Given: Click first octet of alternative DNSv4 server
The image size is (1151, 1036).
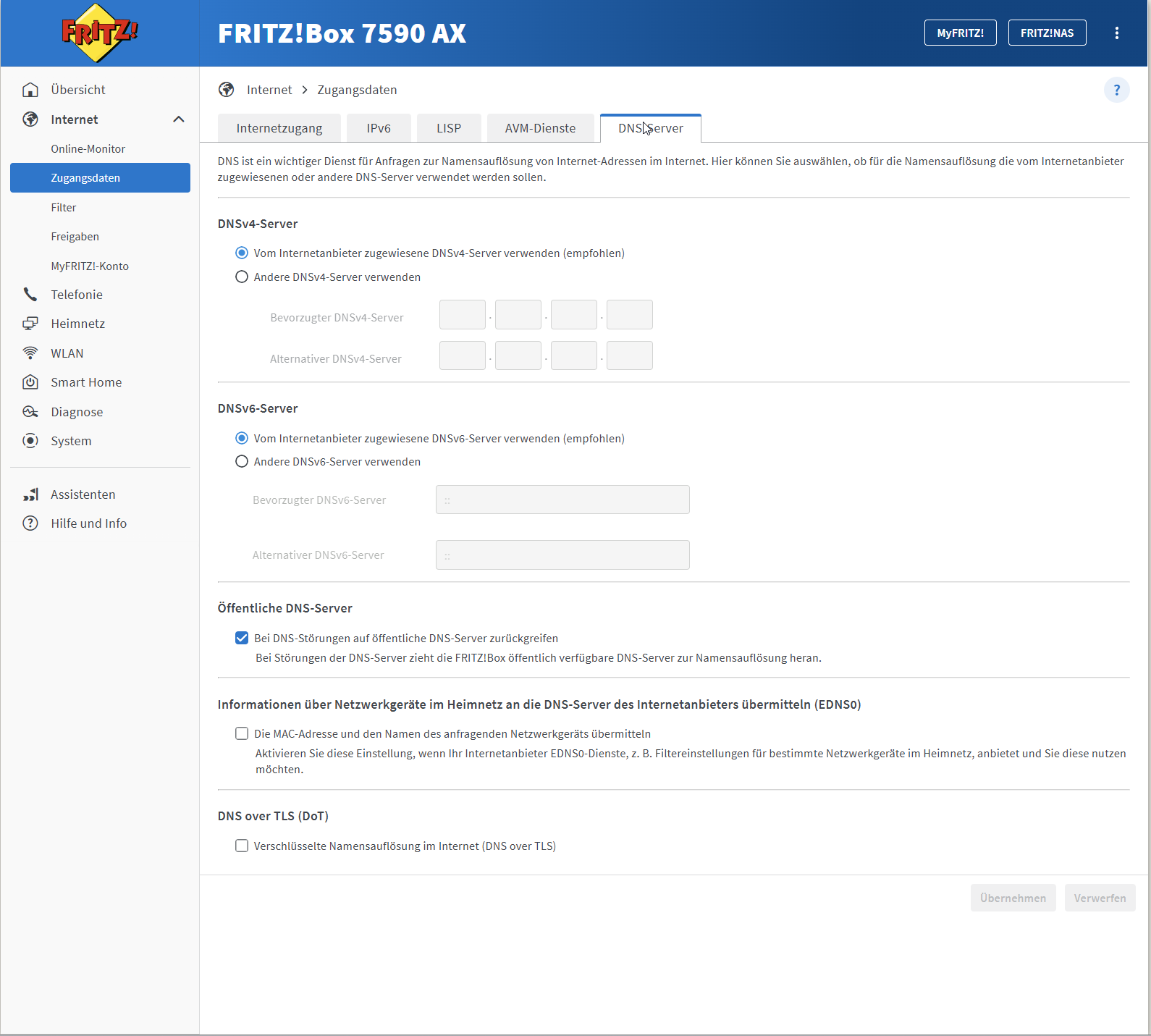Looking at the screenshot, I should coord(463,356).
